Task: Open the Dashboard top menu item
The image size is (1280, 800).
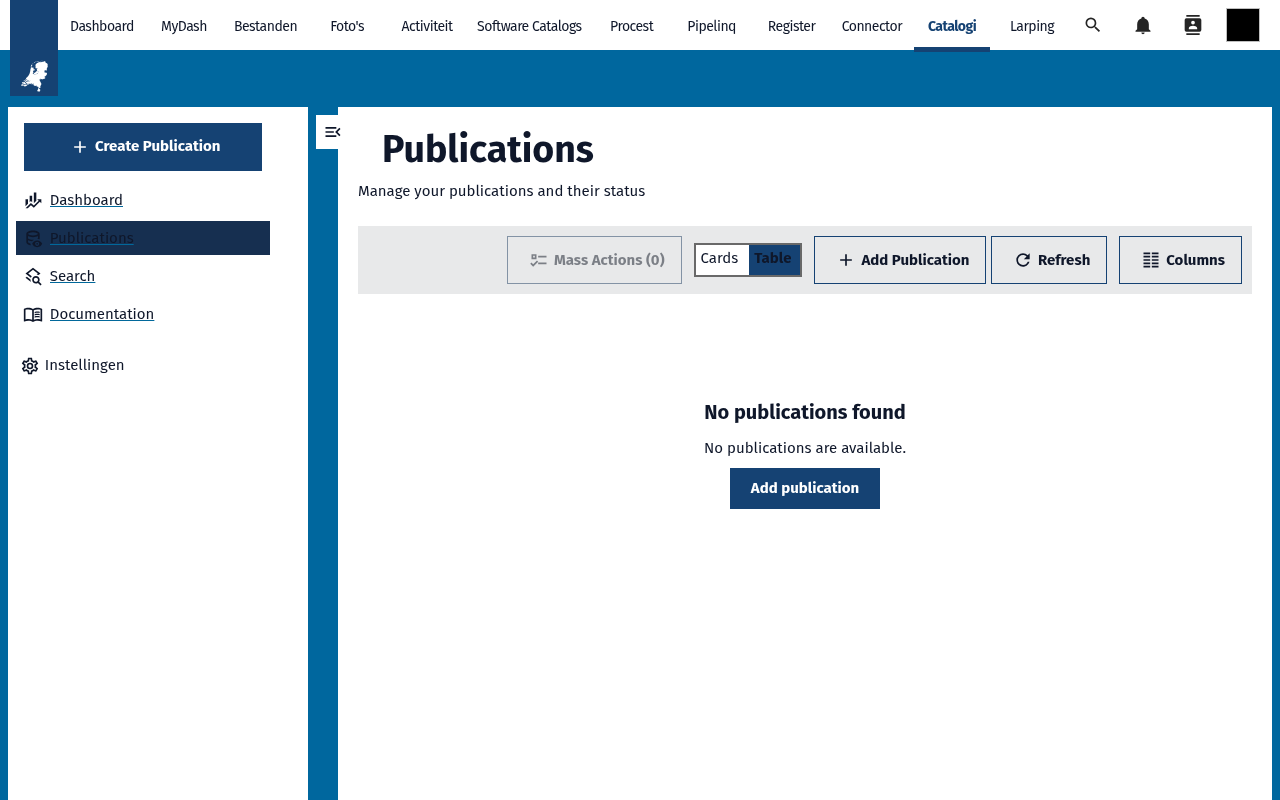Action: 102,26
